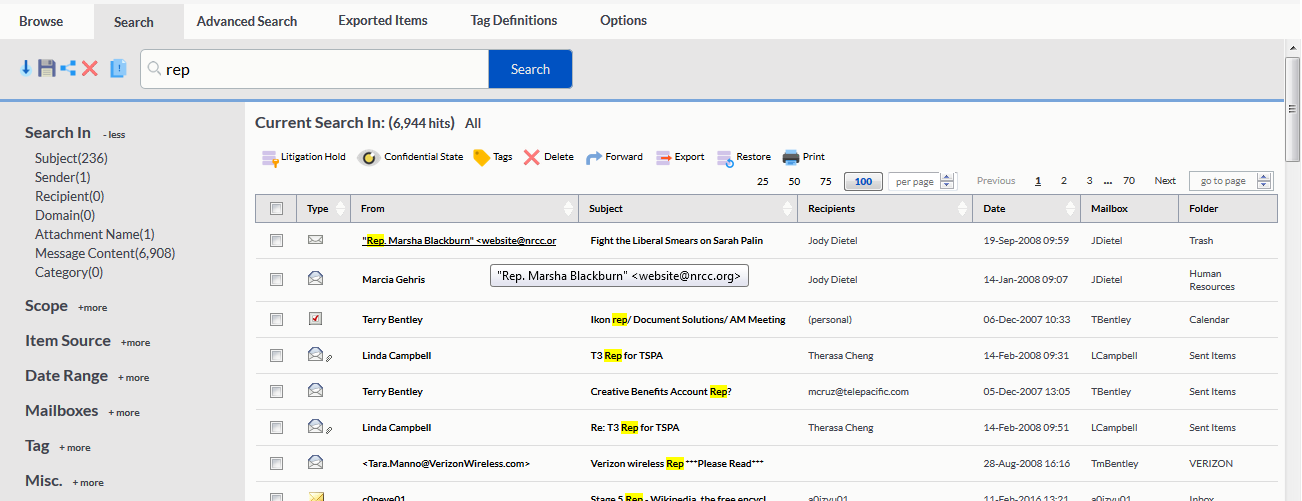This screenshot has width=1302, height=501.
Task: Switch to the Advanced Search tab
Action: [x=247, y=21]
